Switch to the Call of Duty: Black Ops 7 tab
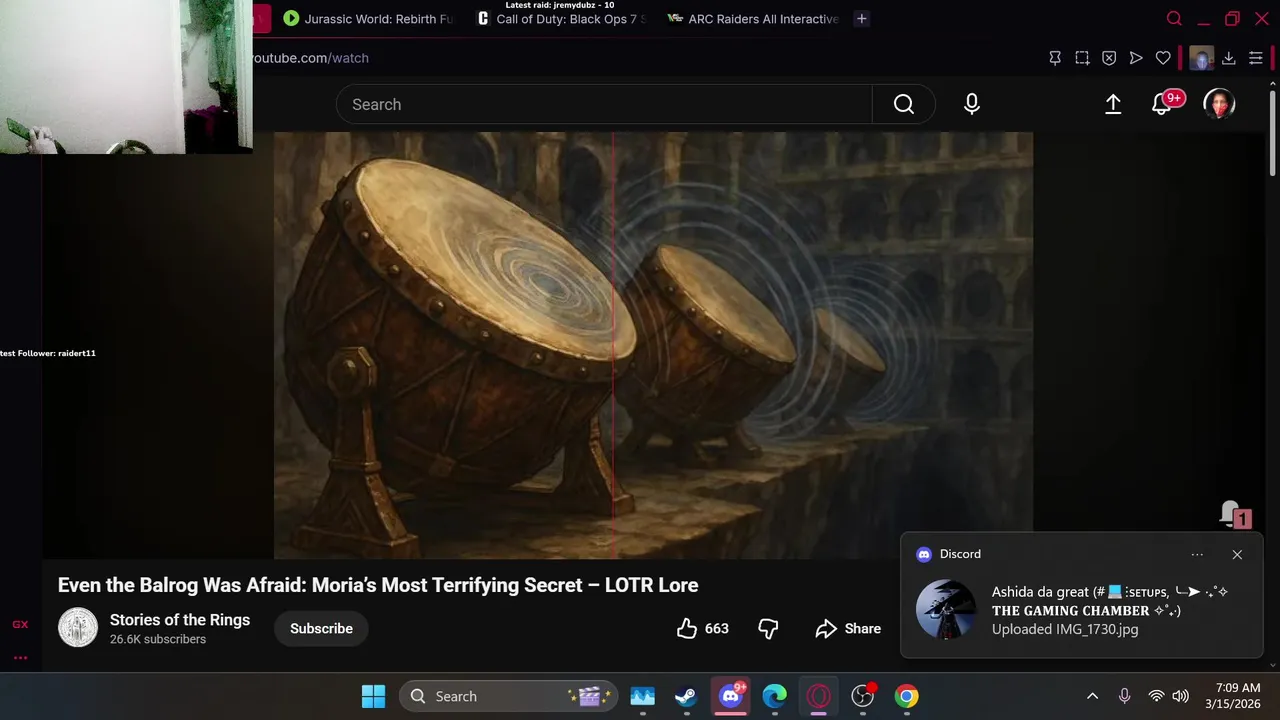This screenshot has height=720, width=1280. (562, 18)
